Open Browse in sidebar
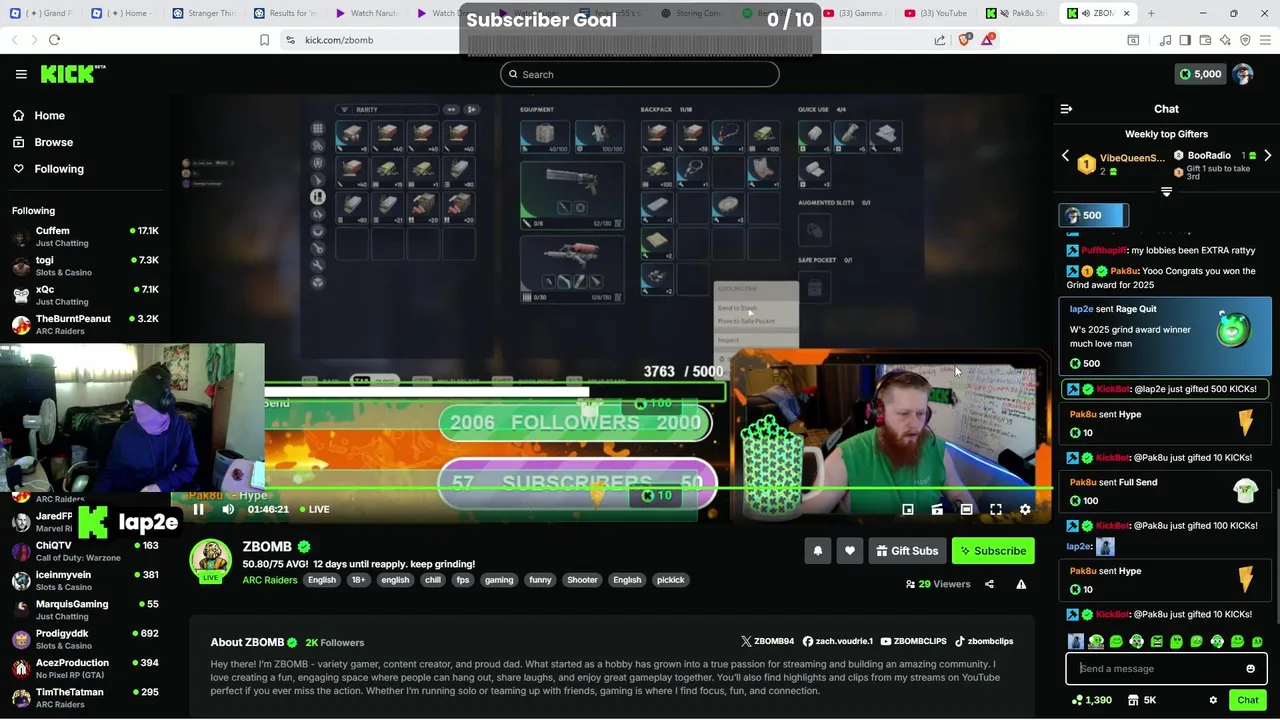The image size is (1280, 720). tap(53, 142)
